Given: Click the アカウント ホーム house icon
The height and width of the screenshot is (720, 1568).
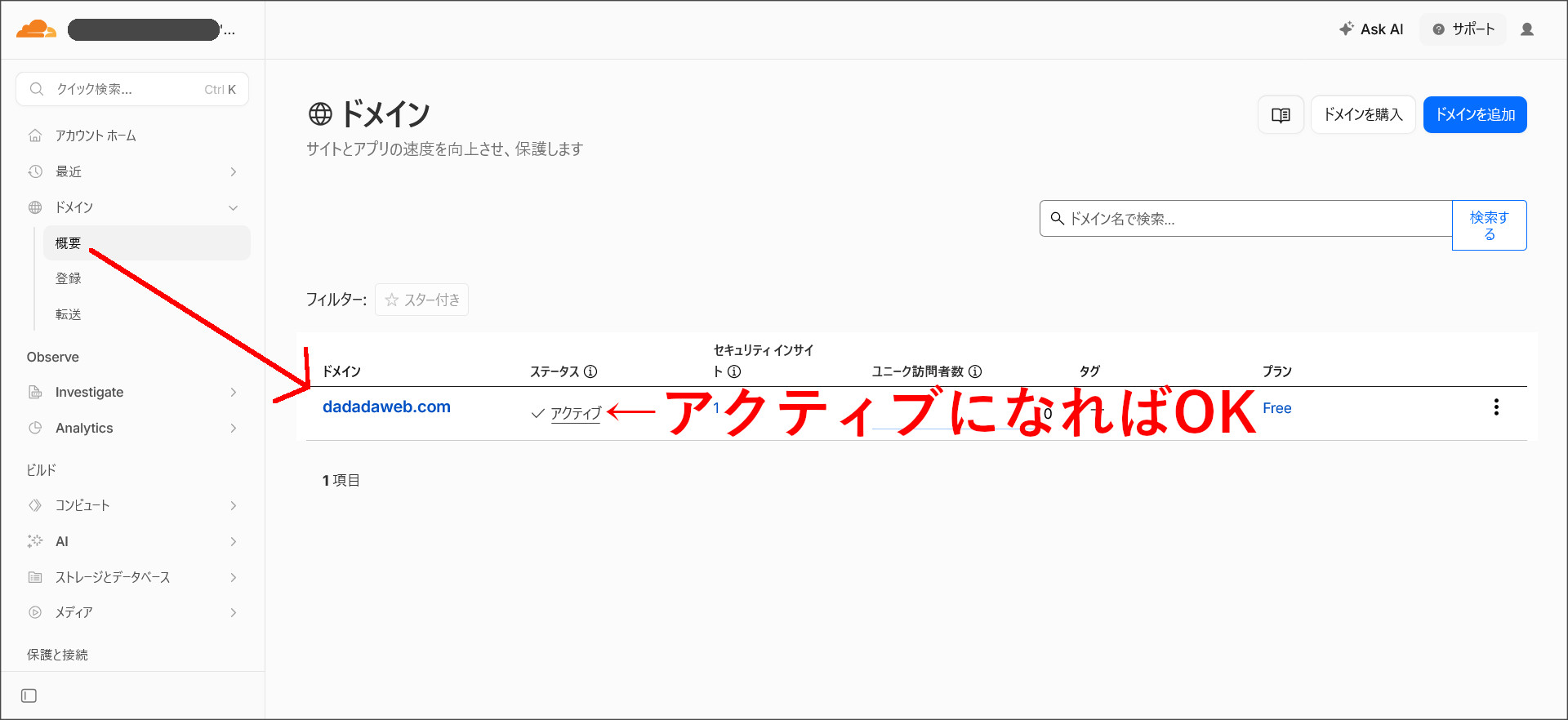Looking at the screenshot, I should [35, 136].
